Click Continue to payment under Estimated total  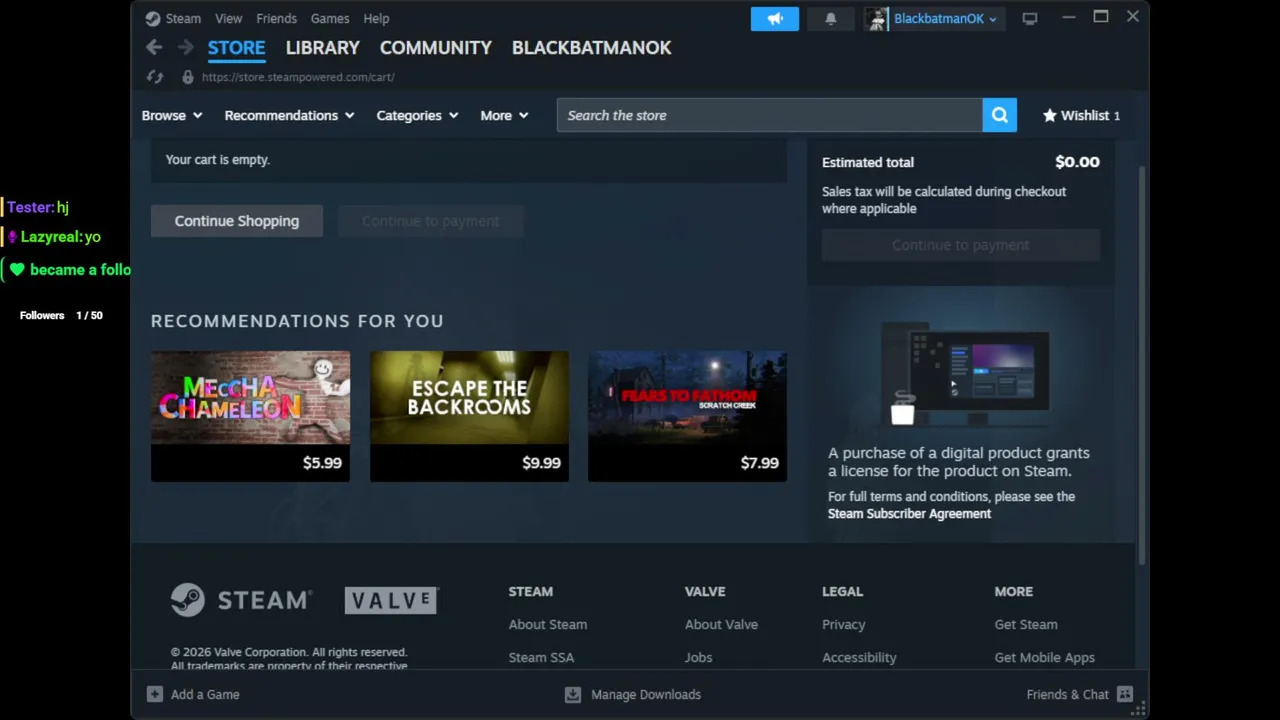(961, 245)
